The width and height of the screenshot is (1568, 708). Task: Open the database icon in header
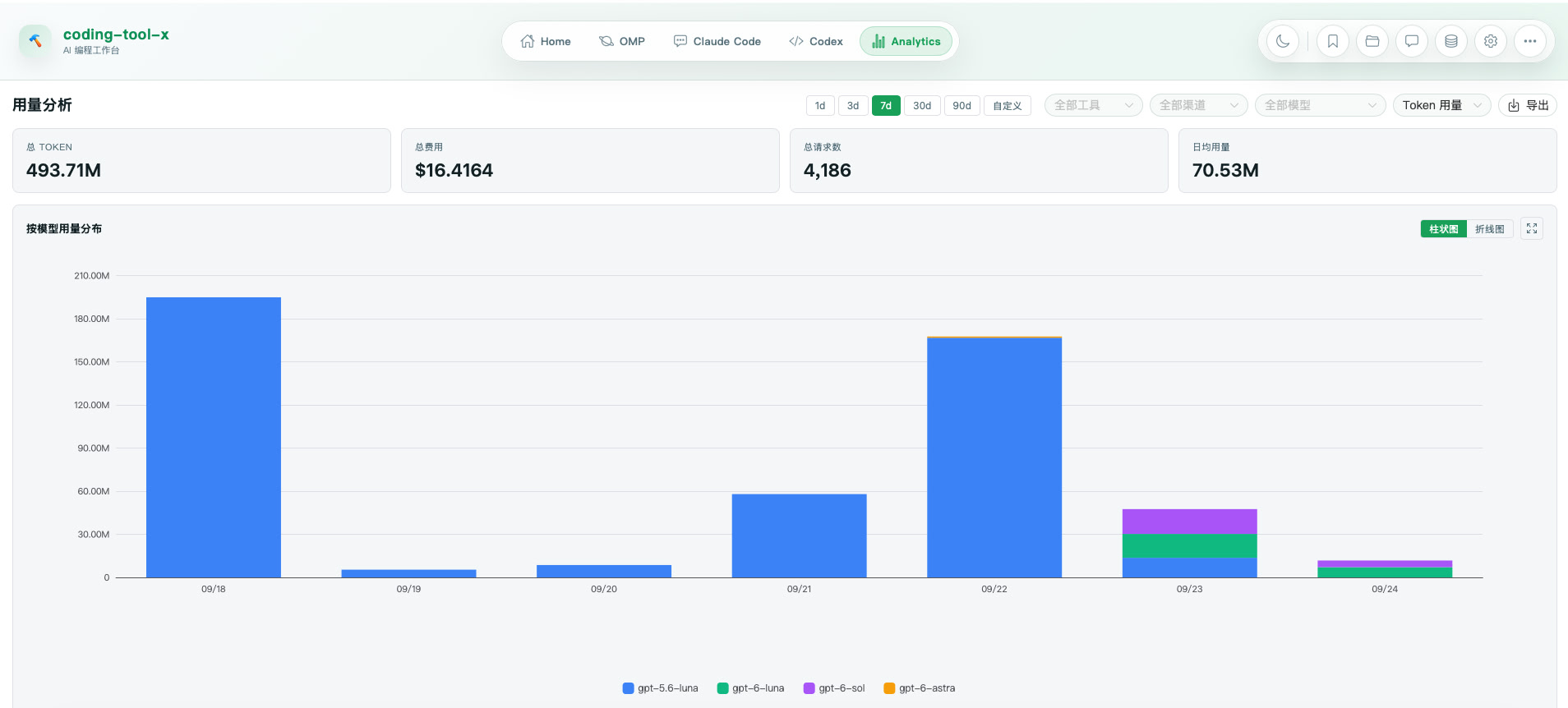[x=1451, y=41]
